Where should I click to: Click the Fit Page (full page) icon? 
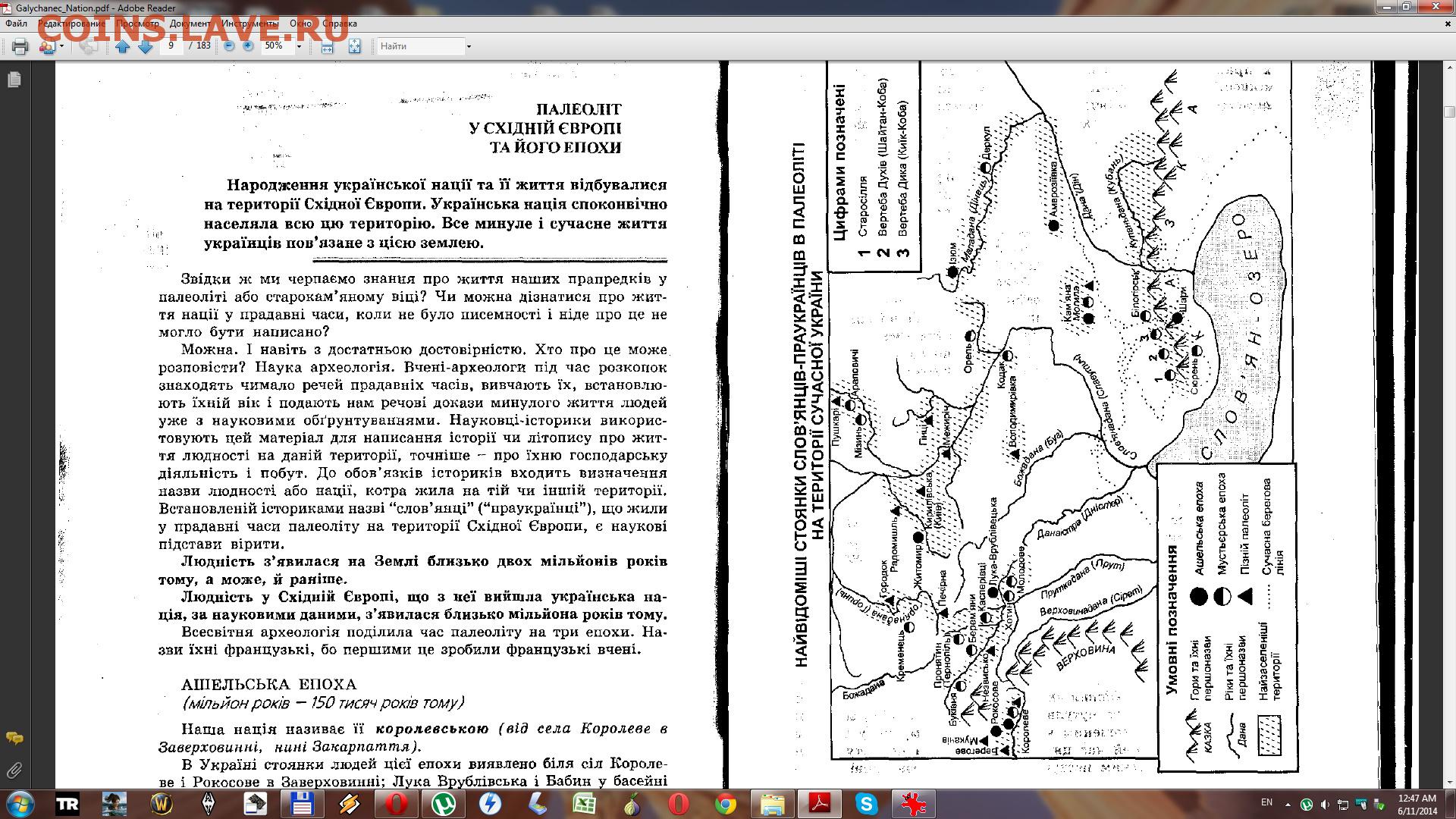(354, 46)
